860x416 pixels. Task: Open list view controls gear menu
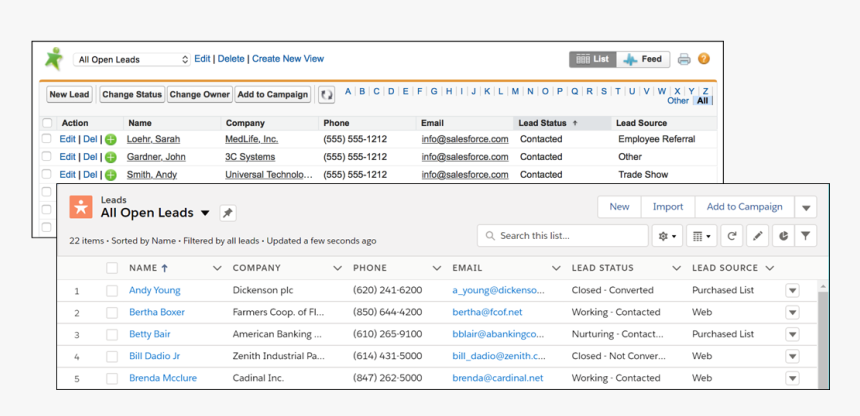tap(667, 236)
